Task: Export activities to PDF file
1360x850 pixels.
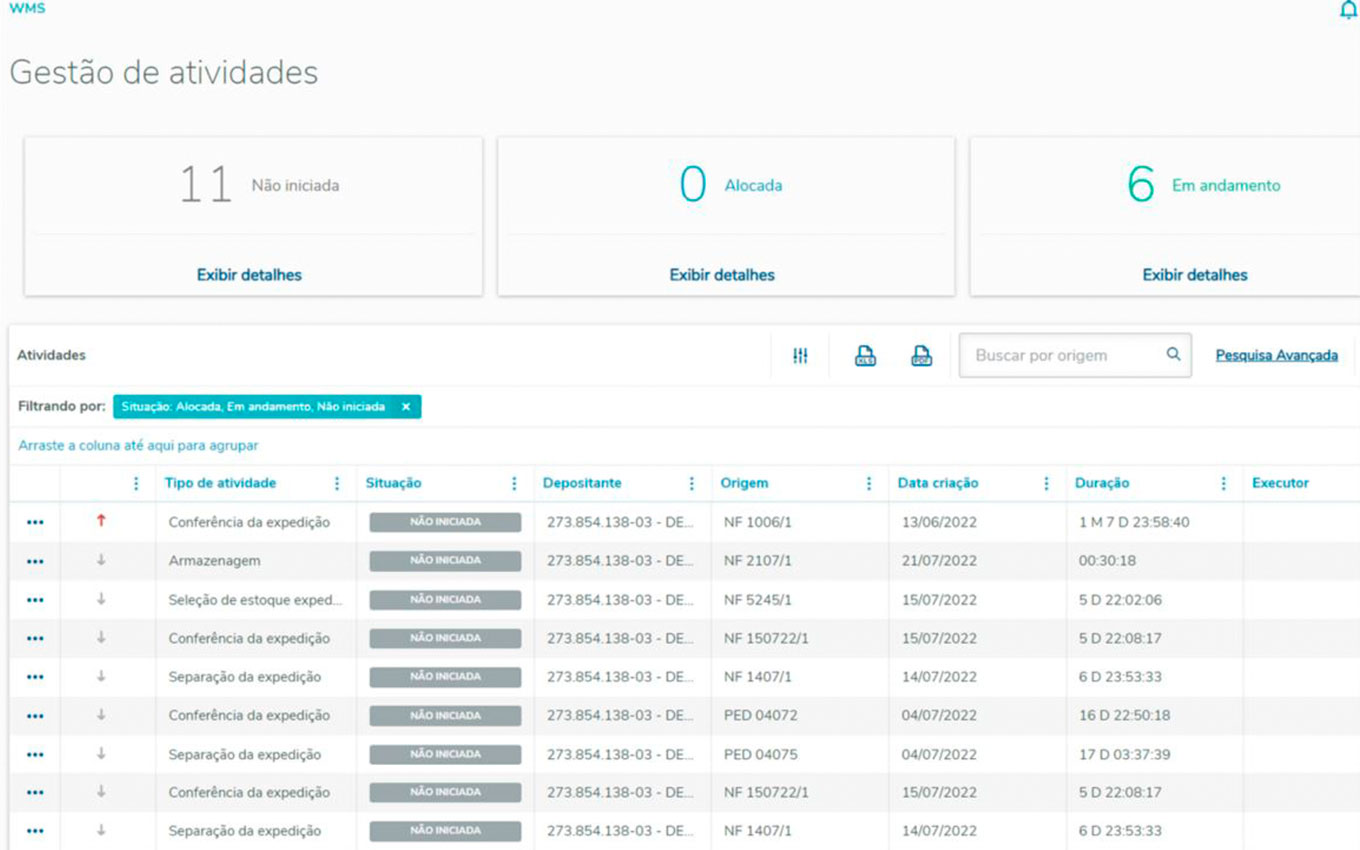Action: pos(921,355)
